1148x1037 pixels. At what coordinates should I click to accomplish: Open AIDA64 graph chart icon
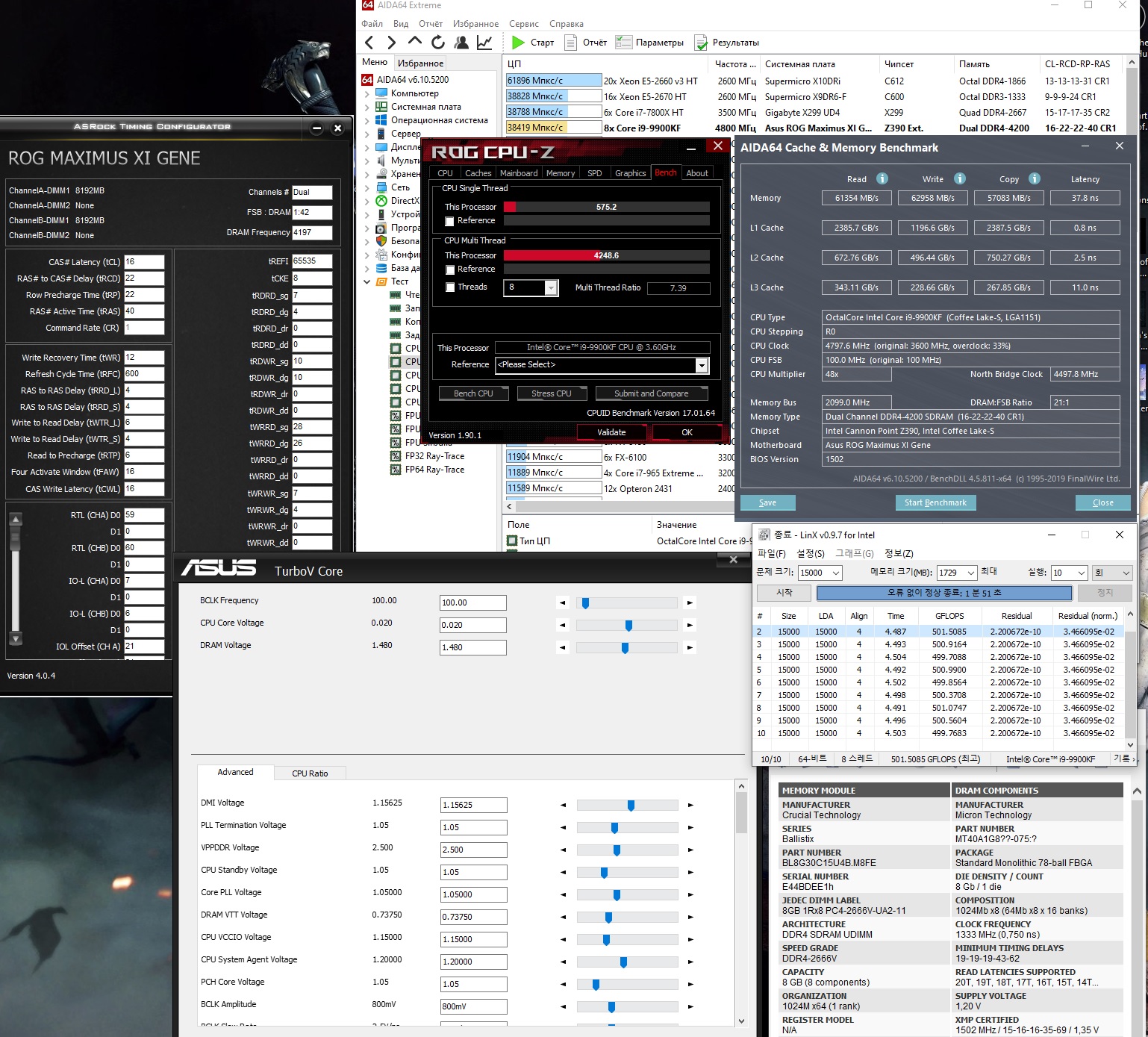coord(484,43)
